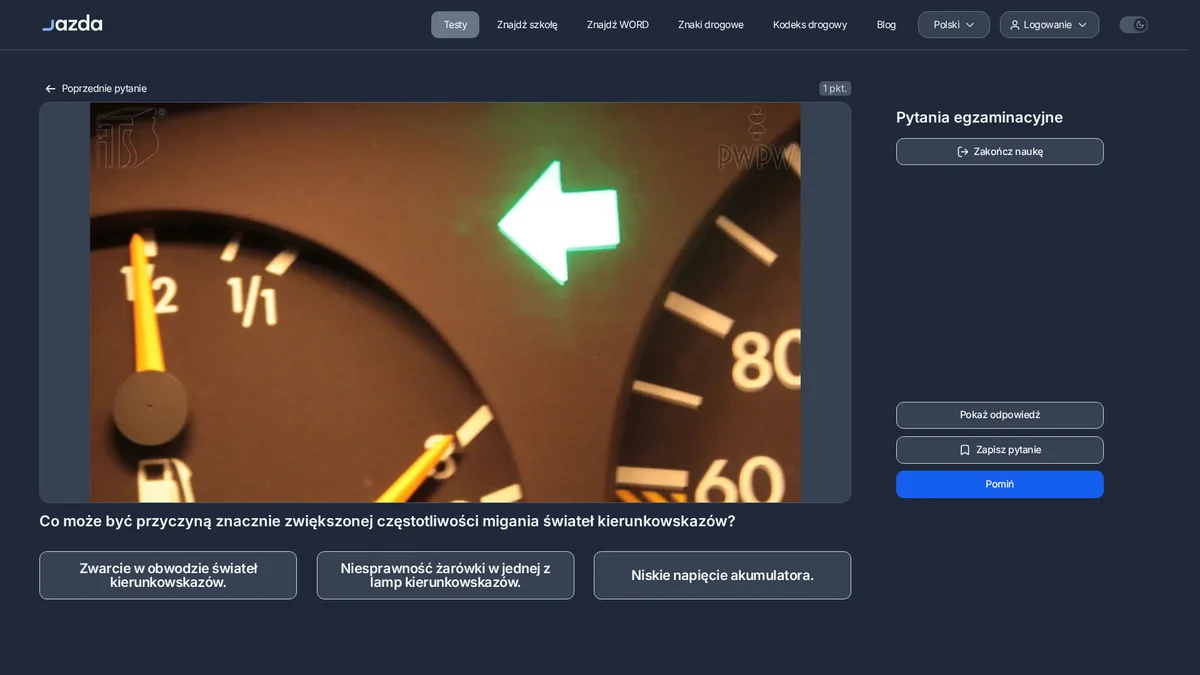The image size is (1200, 675).
Task: Open the Blog link
Action: tap(886, 25)
